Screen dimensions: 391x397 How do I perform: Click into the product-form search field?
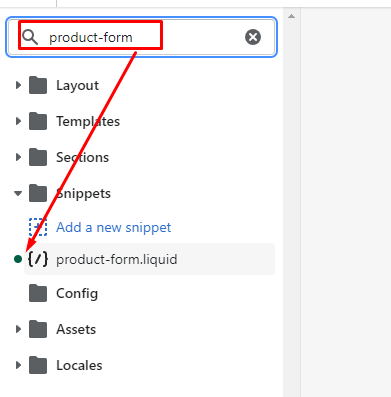(x=142, y=37)
